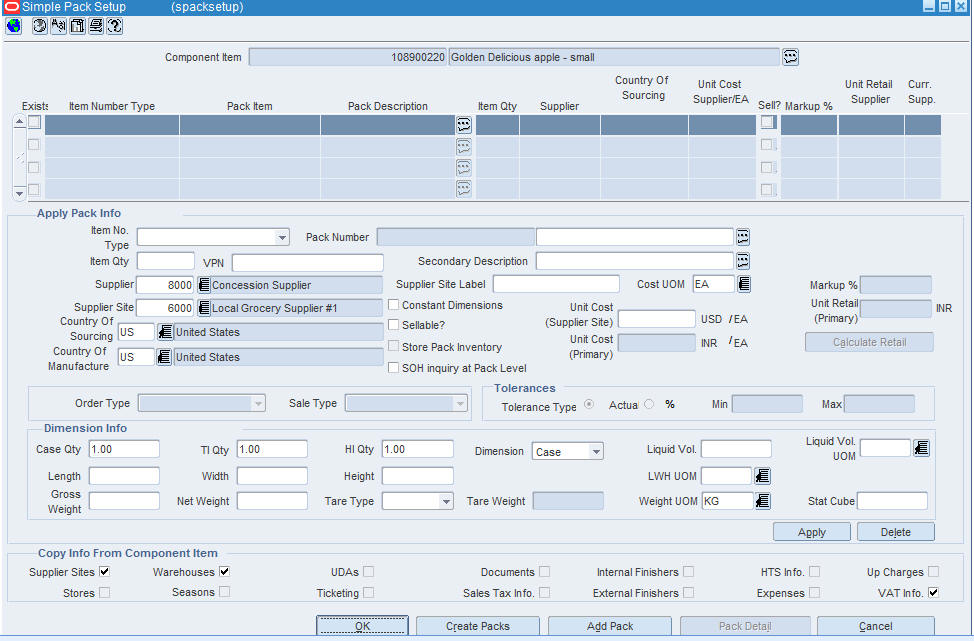
Task: Click the Secondary Description field
Action: click(x=635, y=261)
